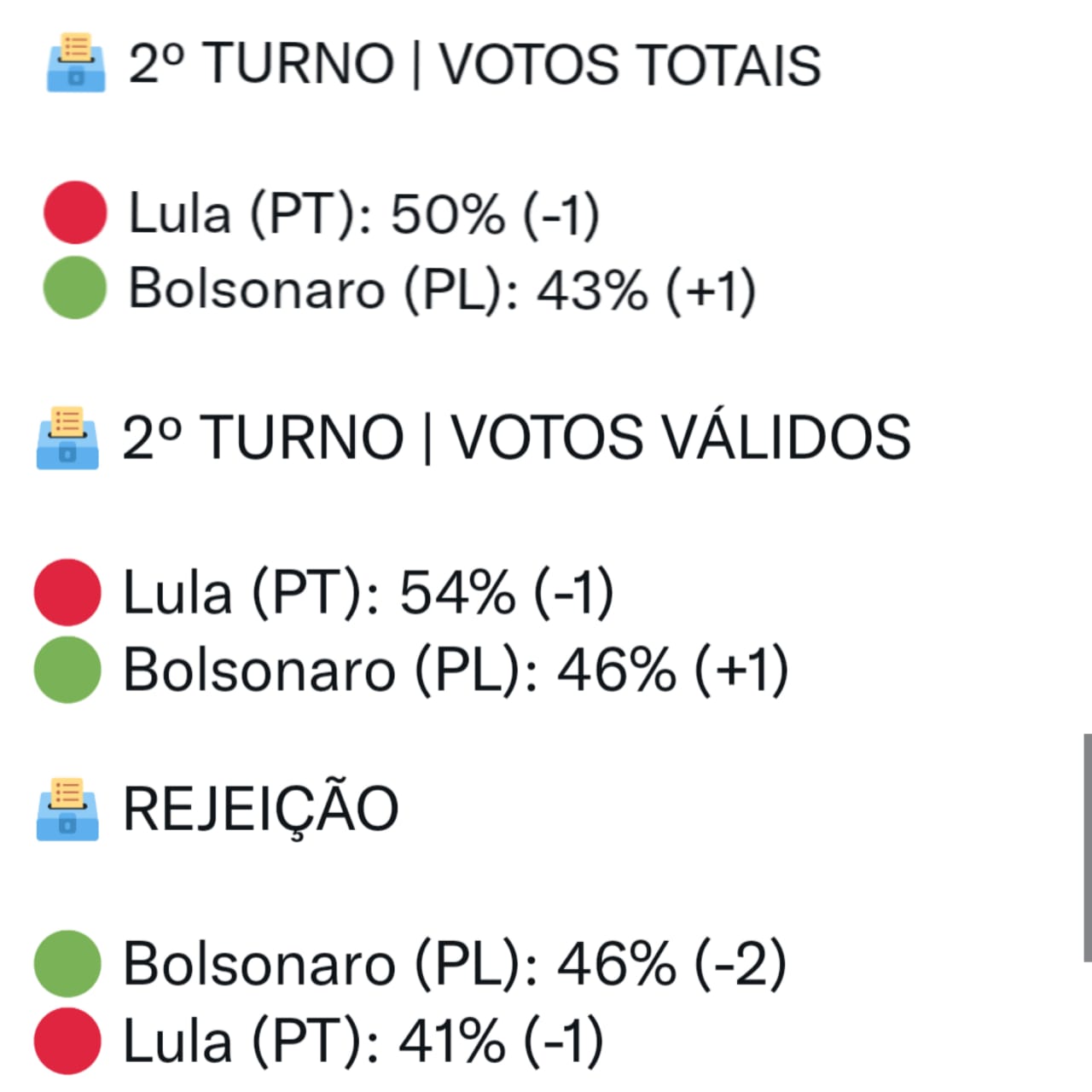This screenshot has width=1092, height=1092.
Task: Click ballot box emoji beside Votos Totais
Action: (76, 62)
